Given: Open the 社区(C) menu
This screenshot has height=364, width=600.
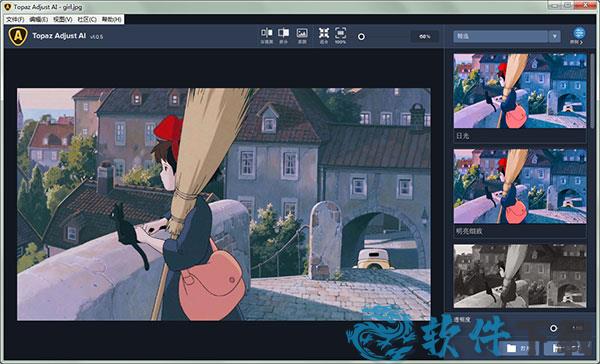Looking at the screenshot, I should tap(87, 19).
